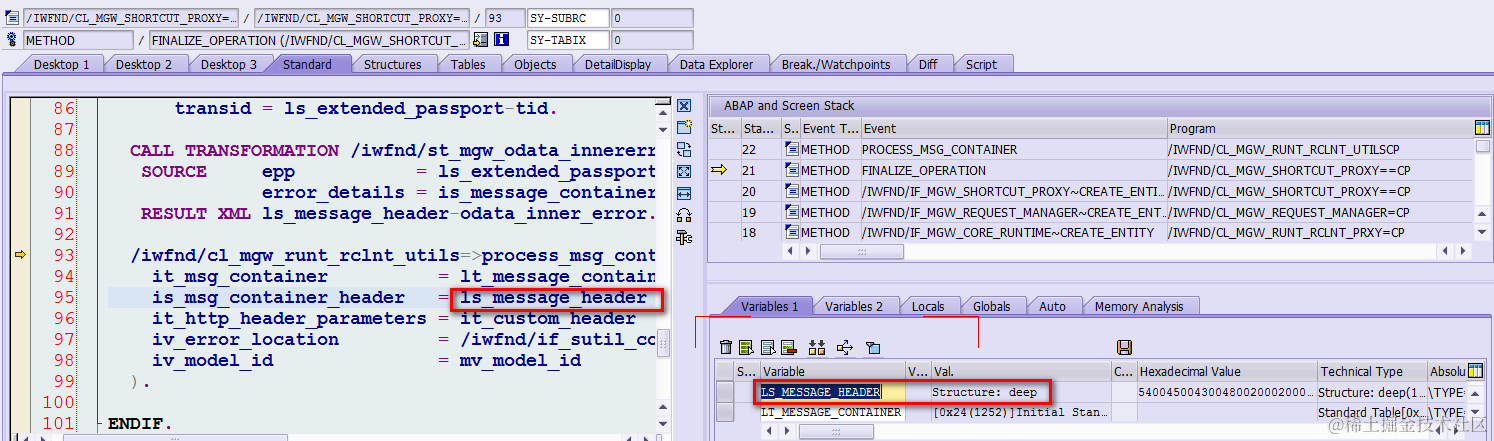Screen dimensions: 1494x441
Task: Click fourth icon in Variables toolbar
Action: (788, 348)
